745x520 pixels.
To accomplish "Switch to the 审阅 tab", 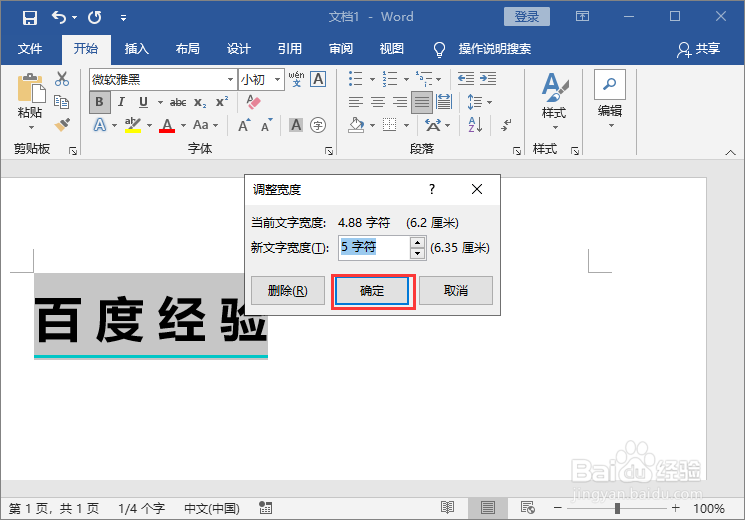I will [341, 48].
